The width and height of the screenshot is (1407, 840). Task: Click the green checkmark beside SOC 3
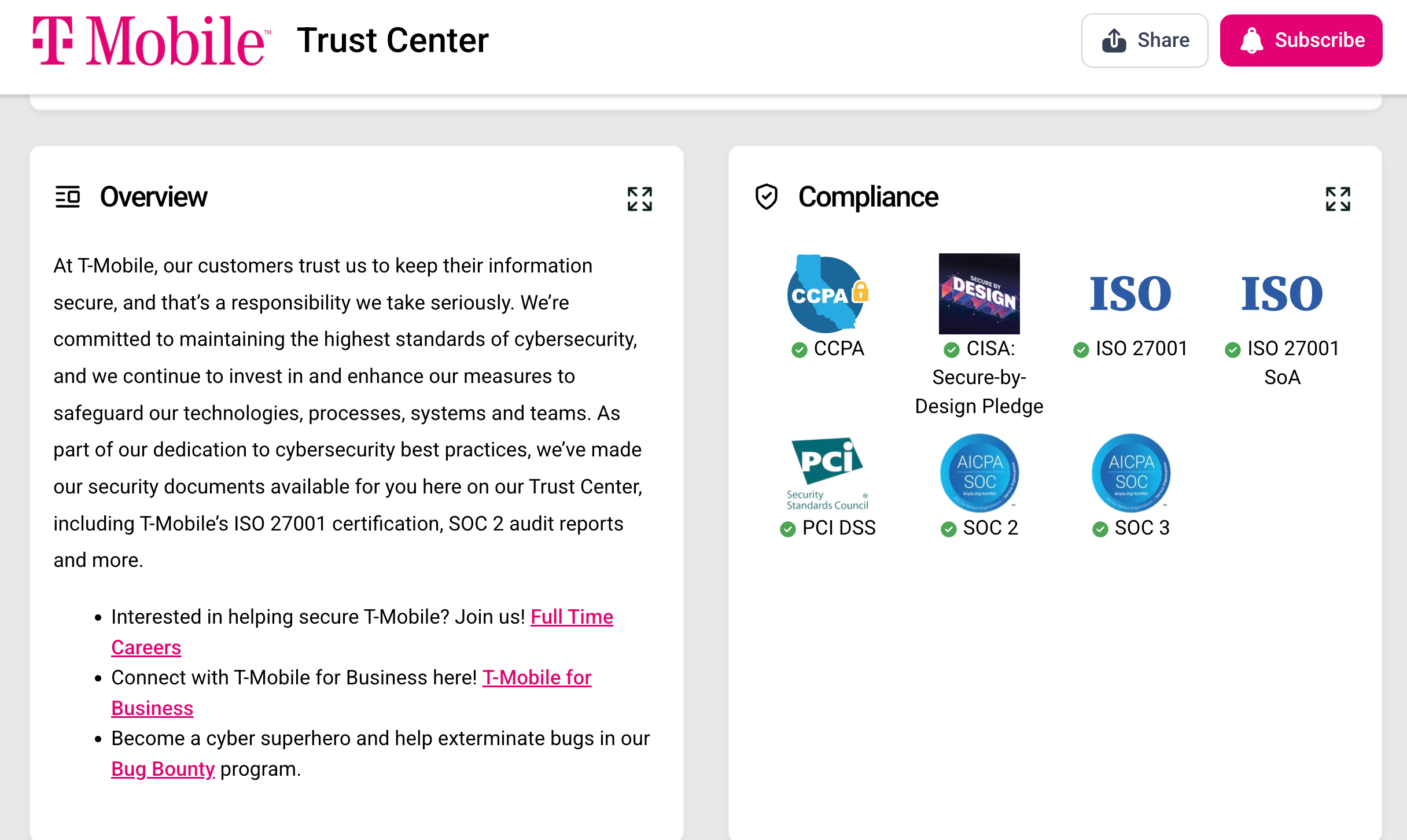click(x=1100, y=529)
